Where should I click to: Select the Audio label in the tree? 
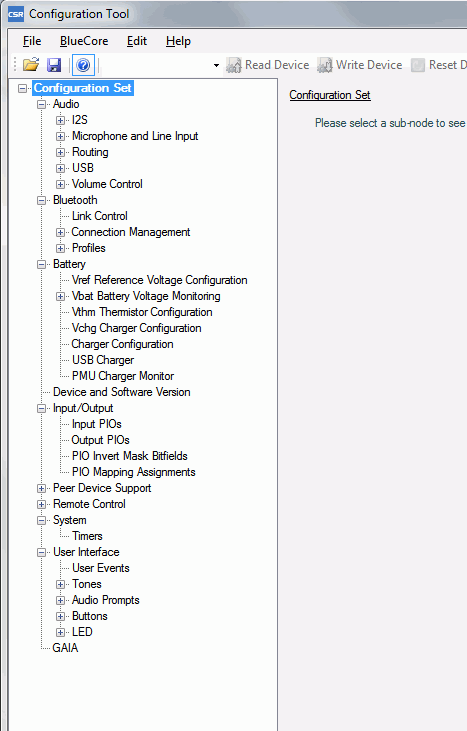(66, 104)
